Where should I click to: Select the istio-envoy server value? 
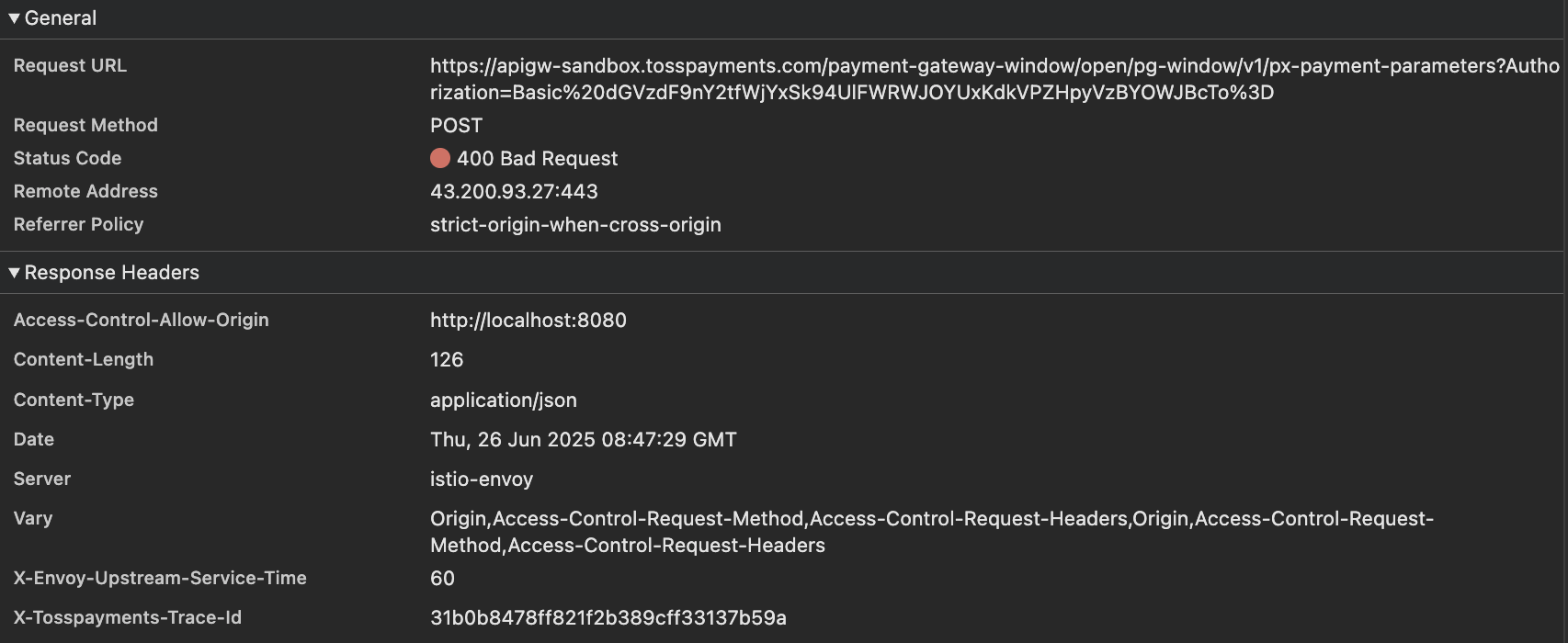[x=482, y=479]
